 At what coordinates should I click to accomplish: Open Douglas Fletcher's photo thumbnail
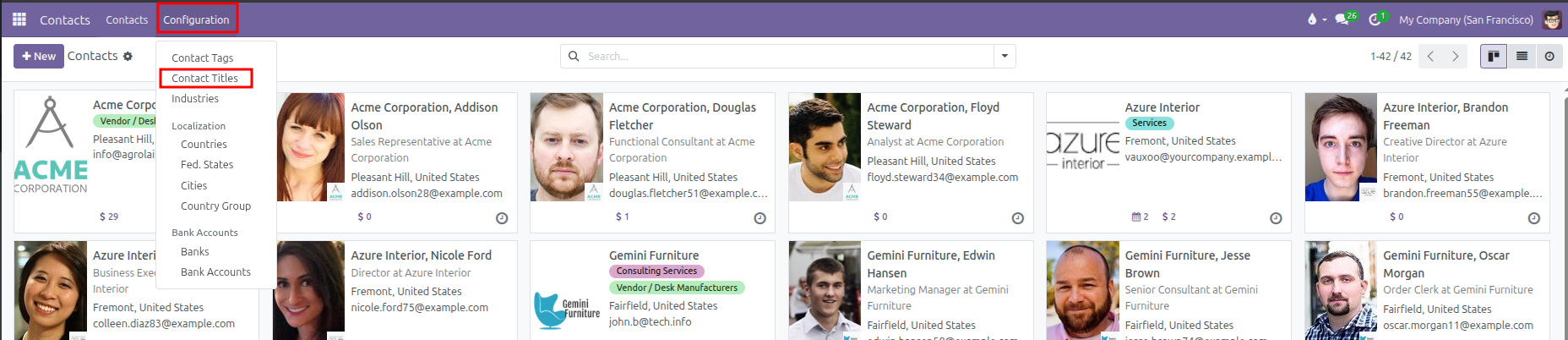coord(567,146)
